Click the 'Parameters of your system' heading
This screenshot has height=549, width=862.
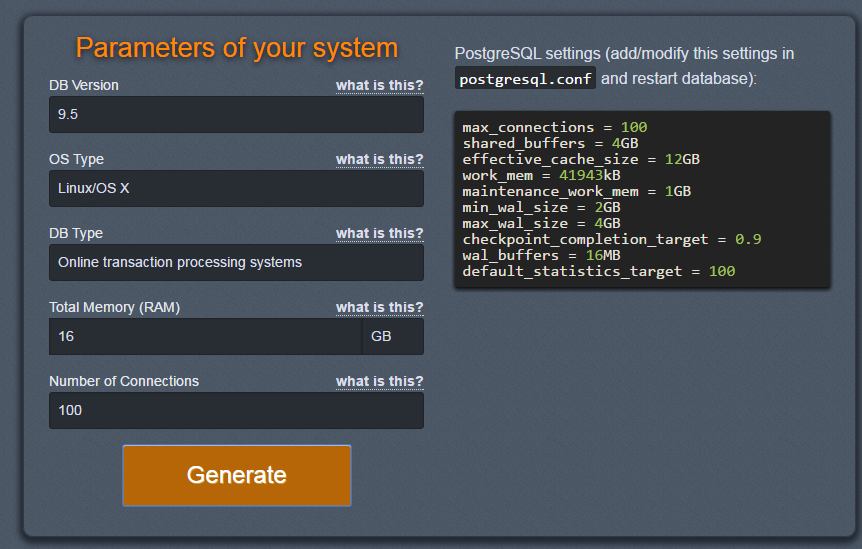coord(237,48)
